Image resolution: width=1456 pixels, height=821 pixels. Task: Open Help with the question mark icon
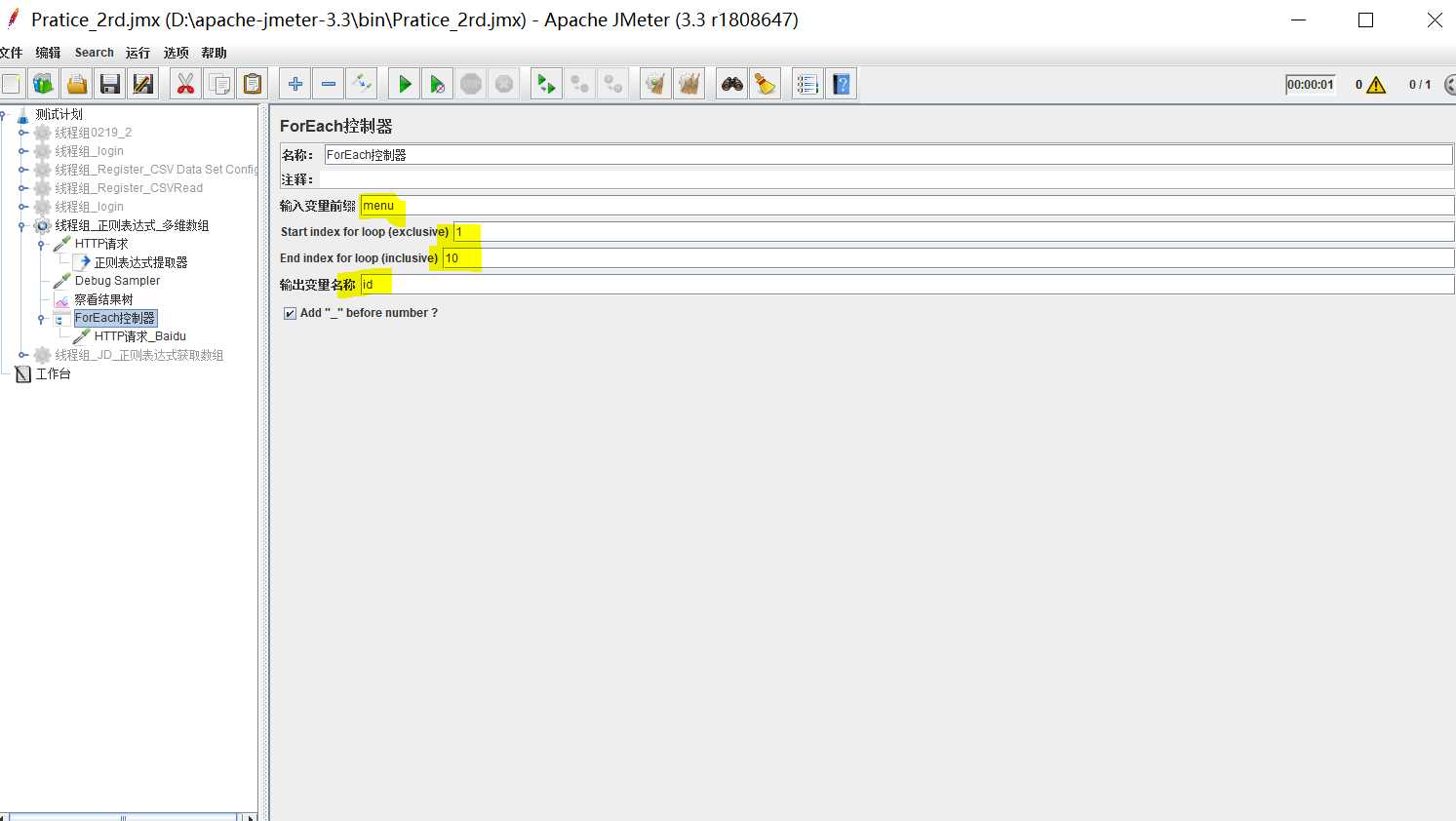pyautogui.click(x=841, y=85)
